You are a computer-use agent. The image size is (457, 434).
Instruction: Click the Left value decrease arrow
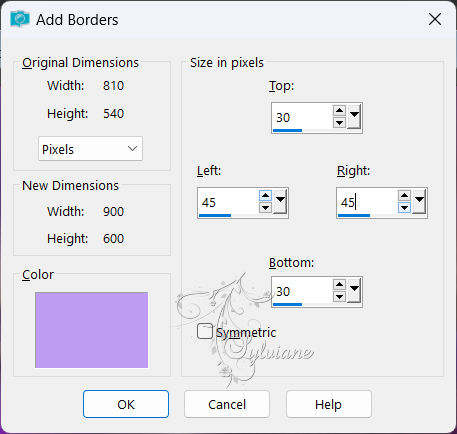265,208
